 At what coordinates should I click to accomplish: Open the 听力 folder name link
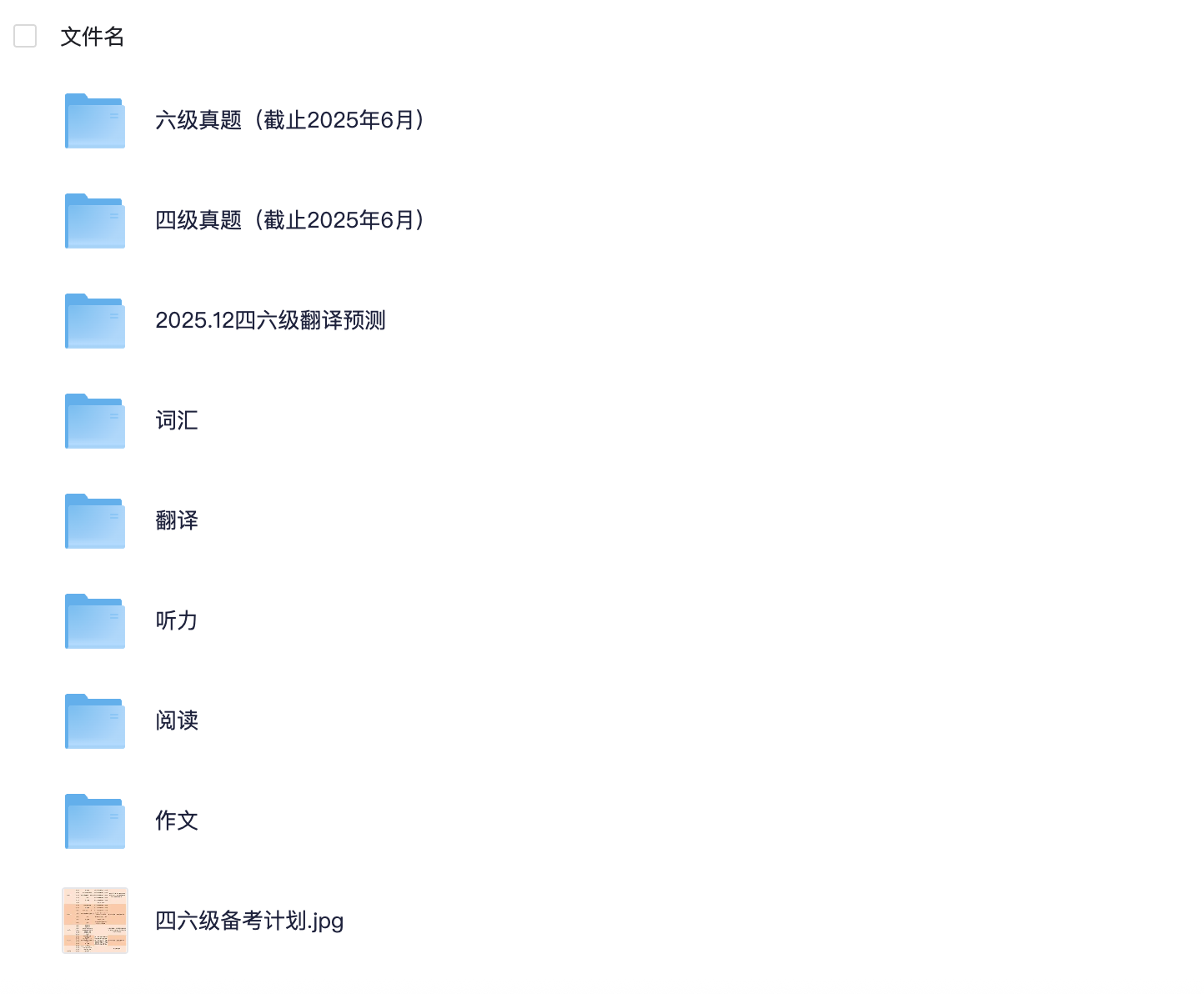[x=177, y=620]
